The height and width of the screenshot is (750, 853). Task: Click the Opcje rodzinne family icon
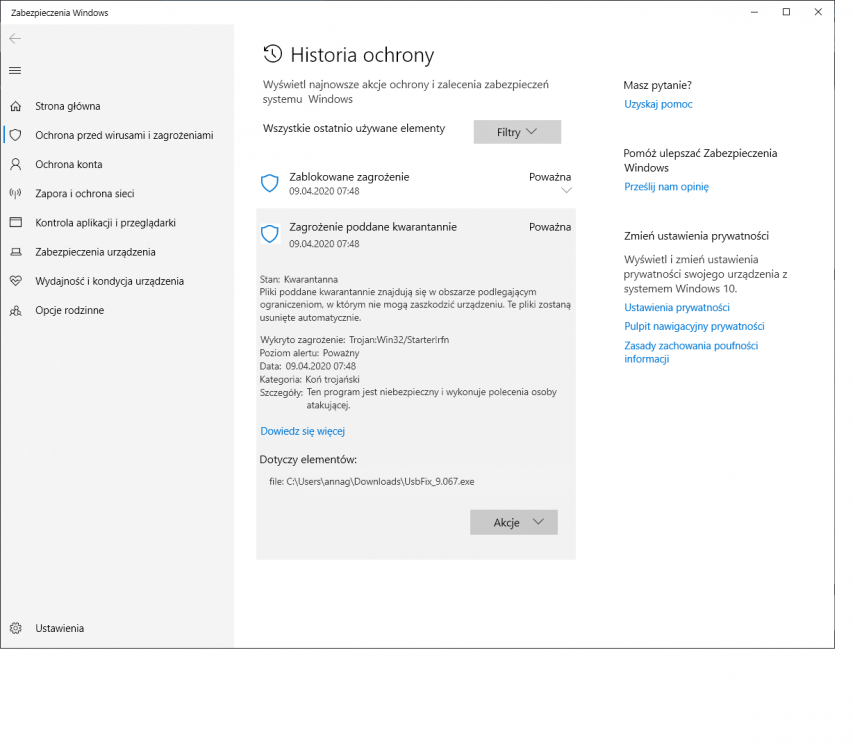pos(15,310)
